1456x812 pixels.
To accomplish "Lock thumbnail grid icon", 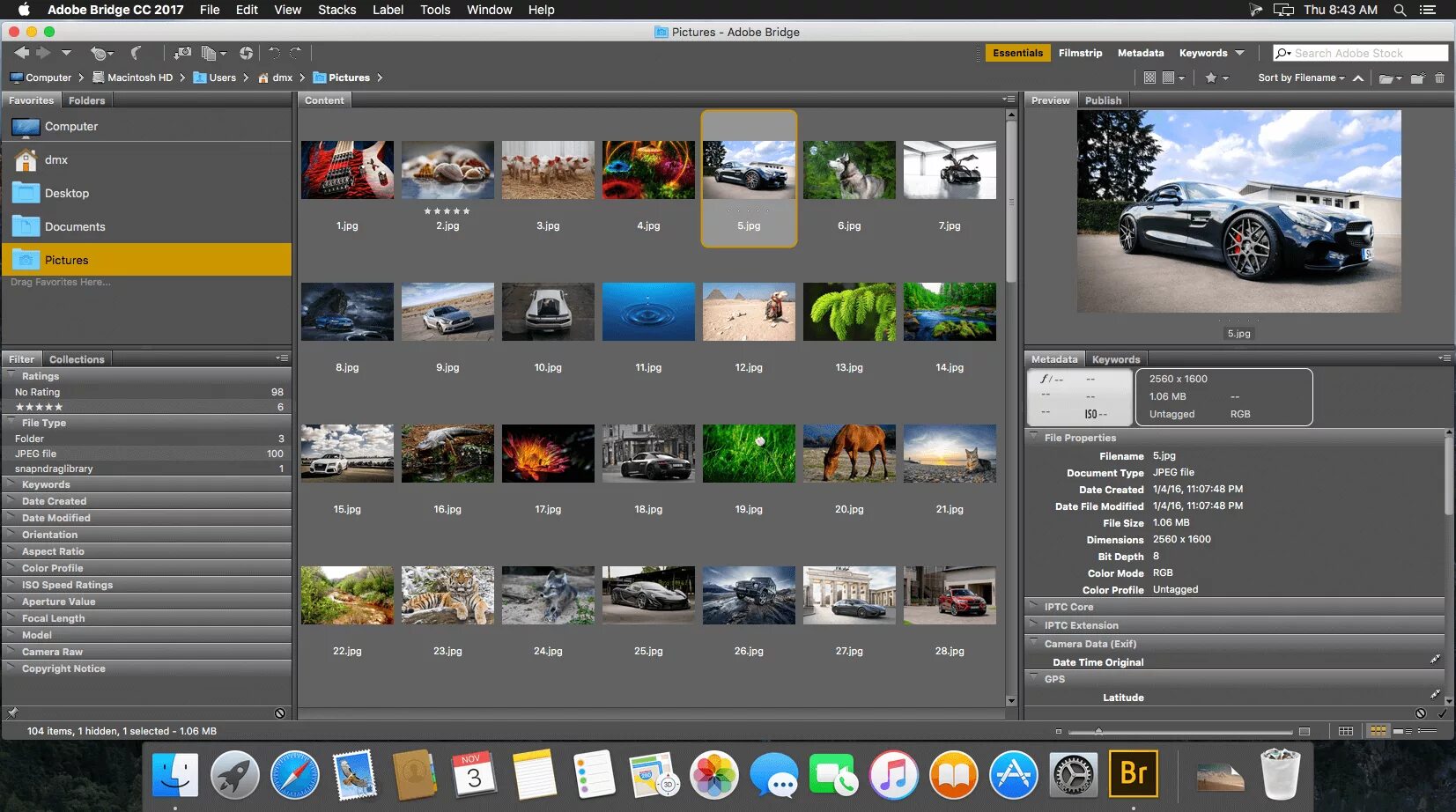I will (x=1345, y=731).
